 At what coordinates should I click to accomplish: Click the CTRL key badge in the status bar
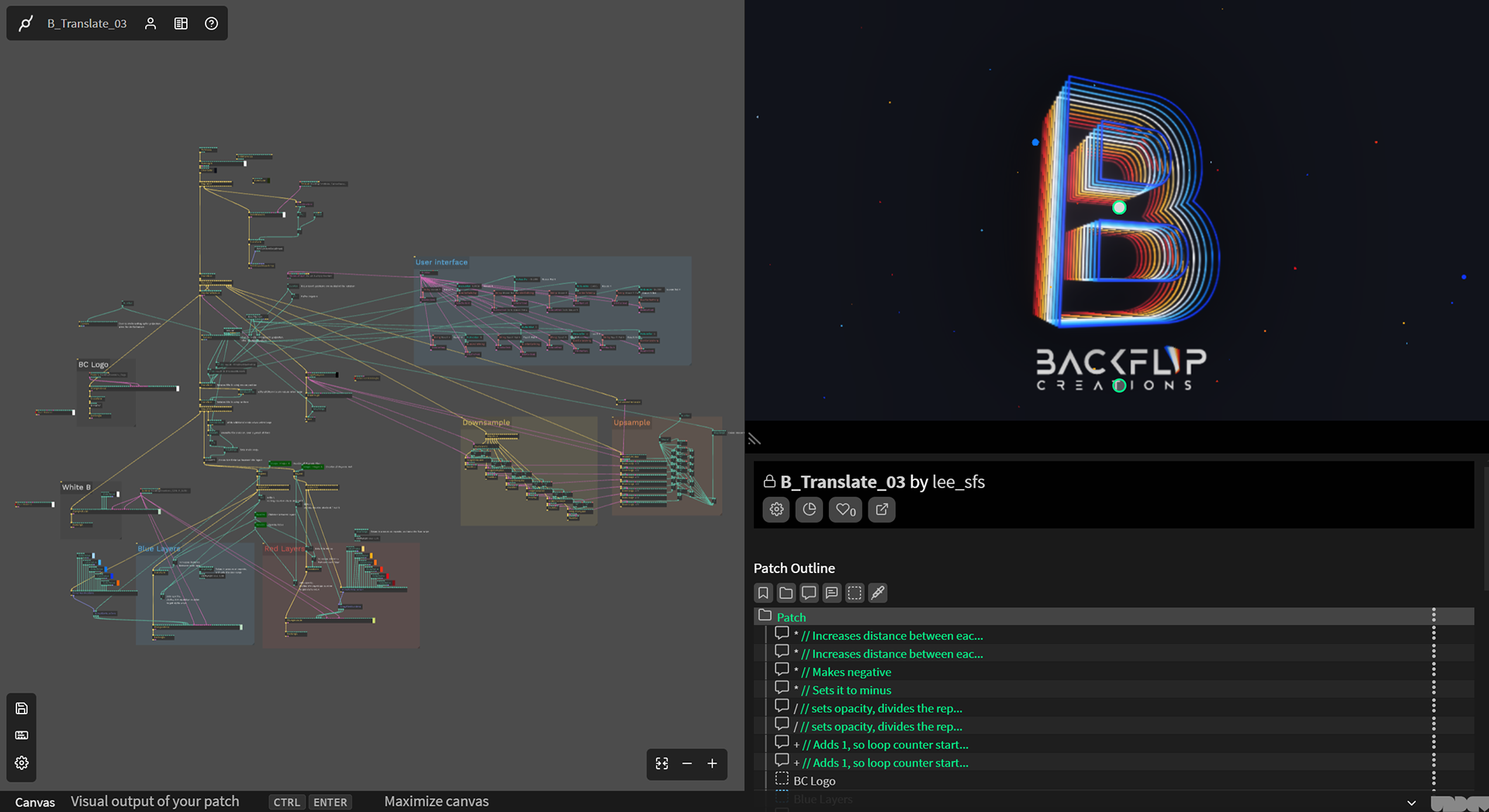[286, 802]
